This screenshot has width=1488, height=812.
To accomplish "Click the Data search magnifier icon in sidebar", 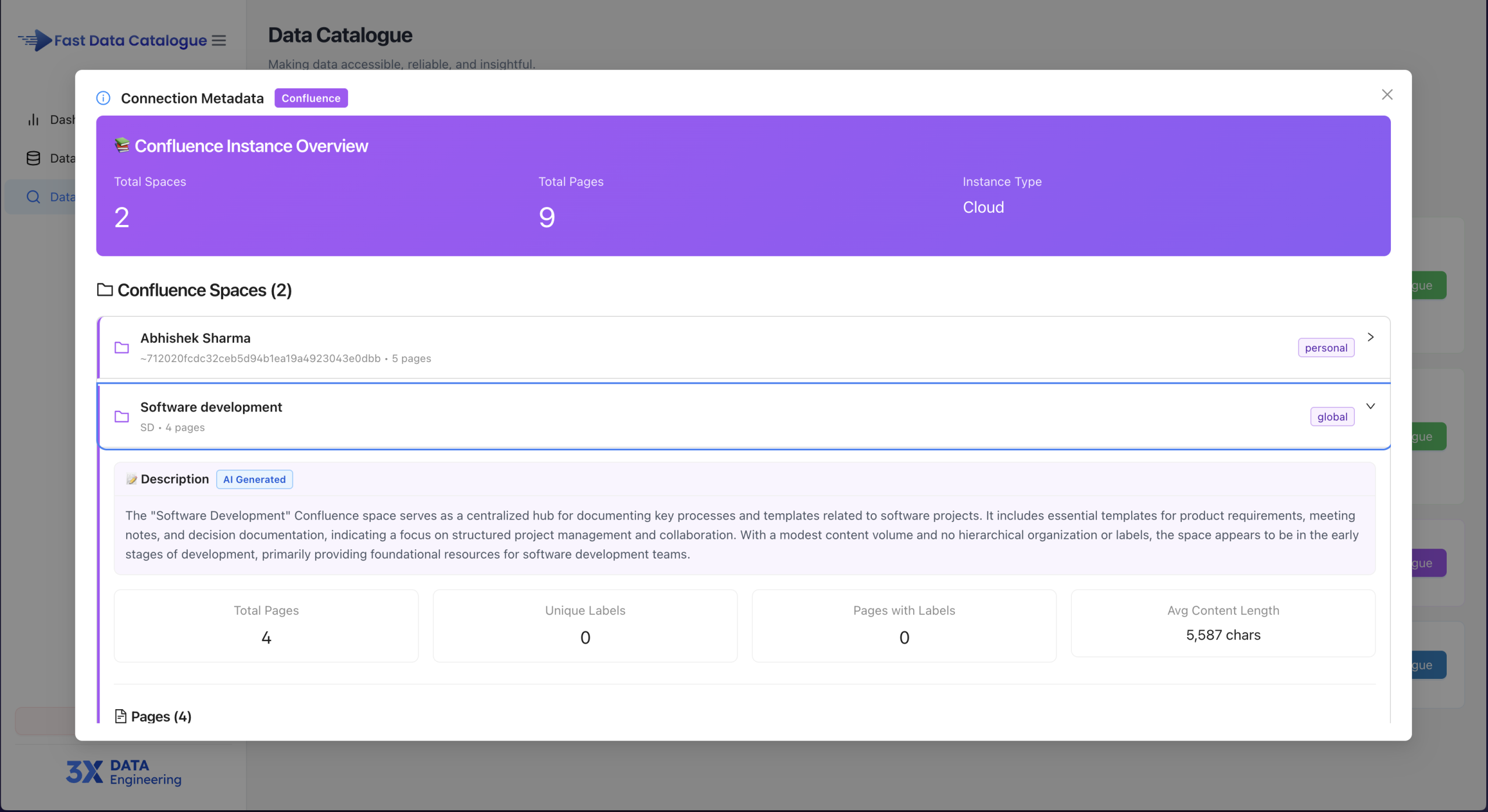I will click(x=33, y=196).
